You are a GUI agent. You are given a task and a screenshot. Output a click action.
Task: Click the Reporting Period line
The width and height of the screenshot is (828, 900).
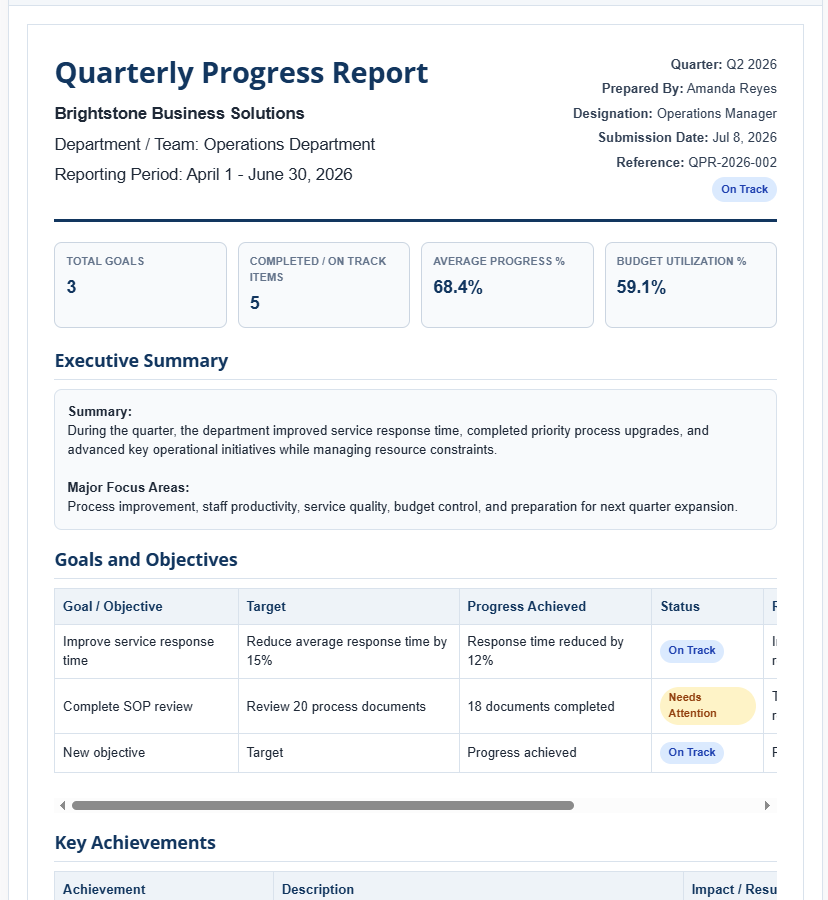click(x=203, y=174)
